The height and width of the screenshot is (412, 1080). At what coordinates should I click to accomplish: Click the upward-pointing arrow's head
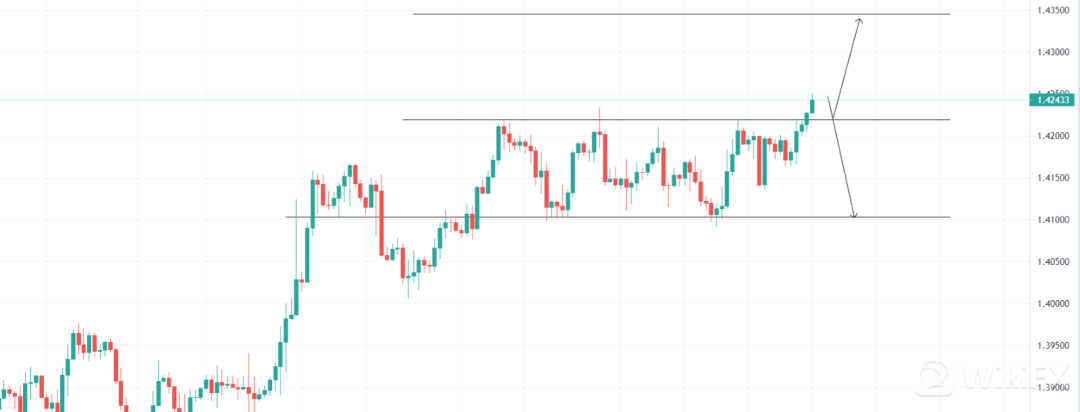coord(859,21)
